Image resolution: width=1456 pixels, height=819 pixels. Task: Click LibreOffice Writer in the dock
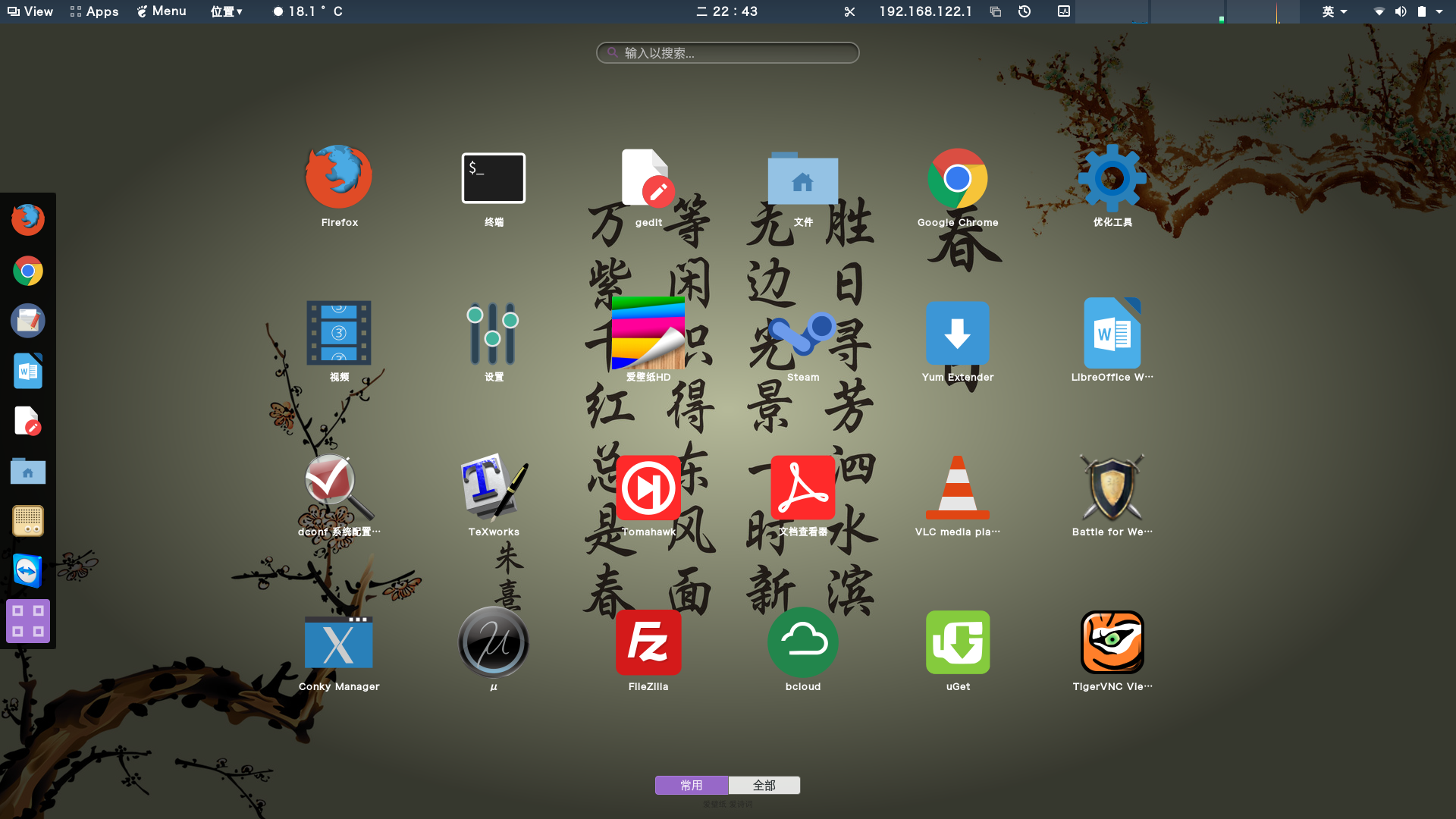tap(28, 371)
